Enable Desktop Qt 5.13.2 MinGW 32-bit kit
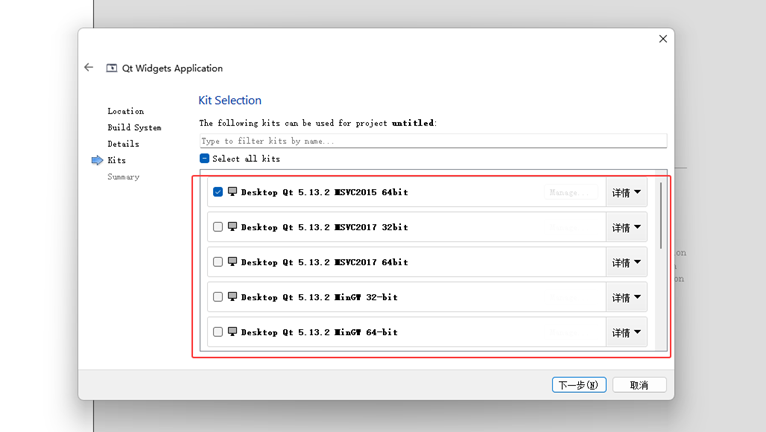This screenshot has width=766, height=432. [218, 297]
